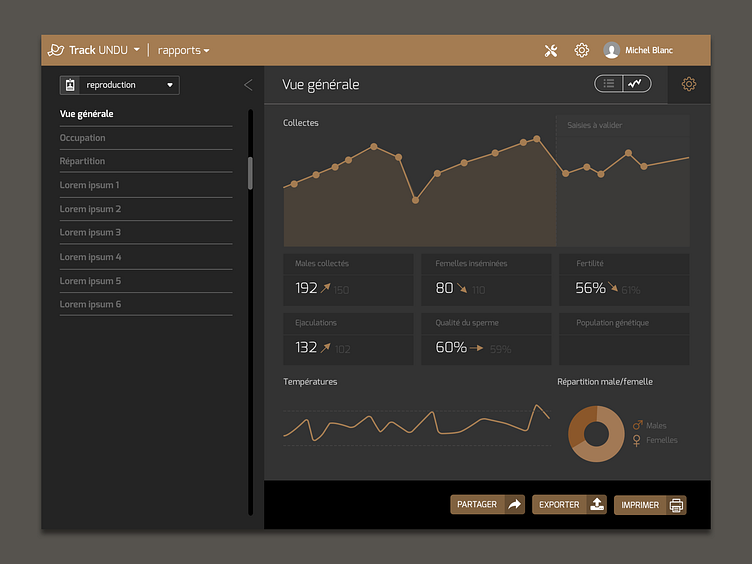This screenshot has height=564, width=752.
Task: Click the collapse sidebar arrow
Action: (x=248, y=85)
